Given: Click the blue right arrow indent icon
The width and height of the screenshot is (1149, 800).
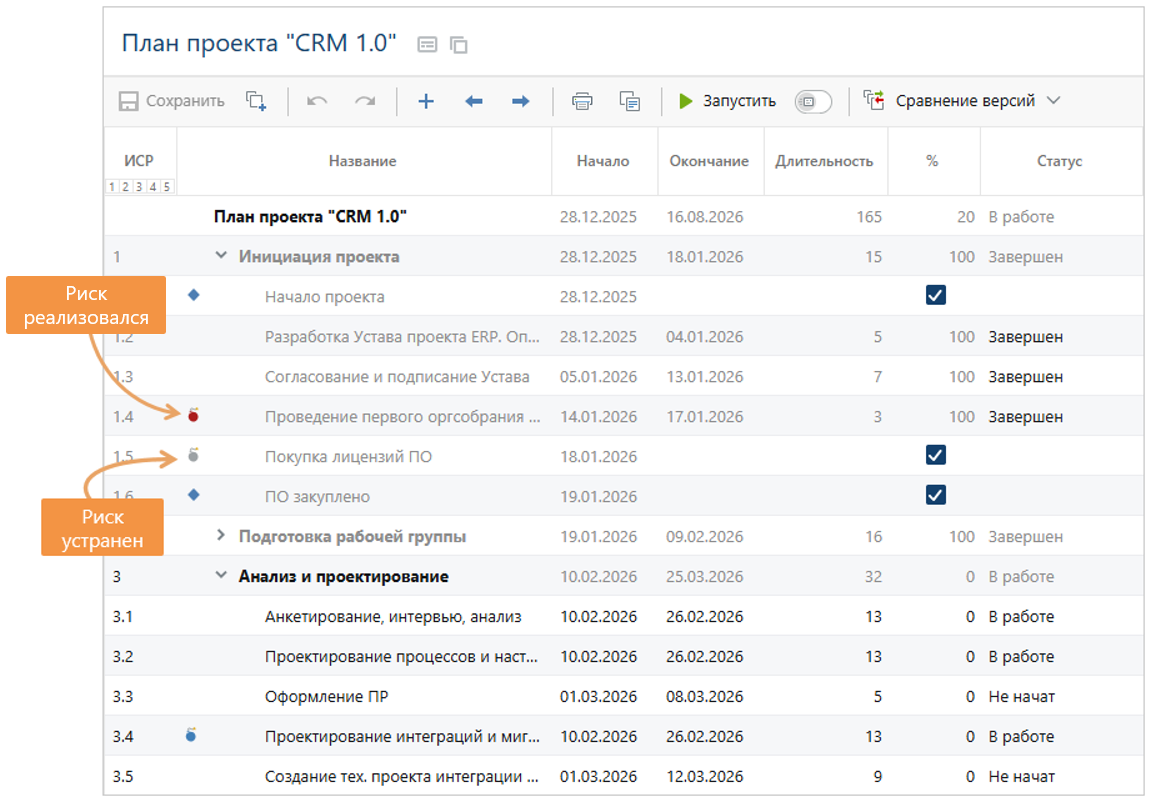Looking at the screenshot, I should point(520,101).
